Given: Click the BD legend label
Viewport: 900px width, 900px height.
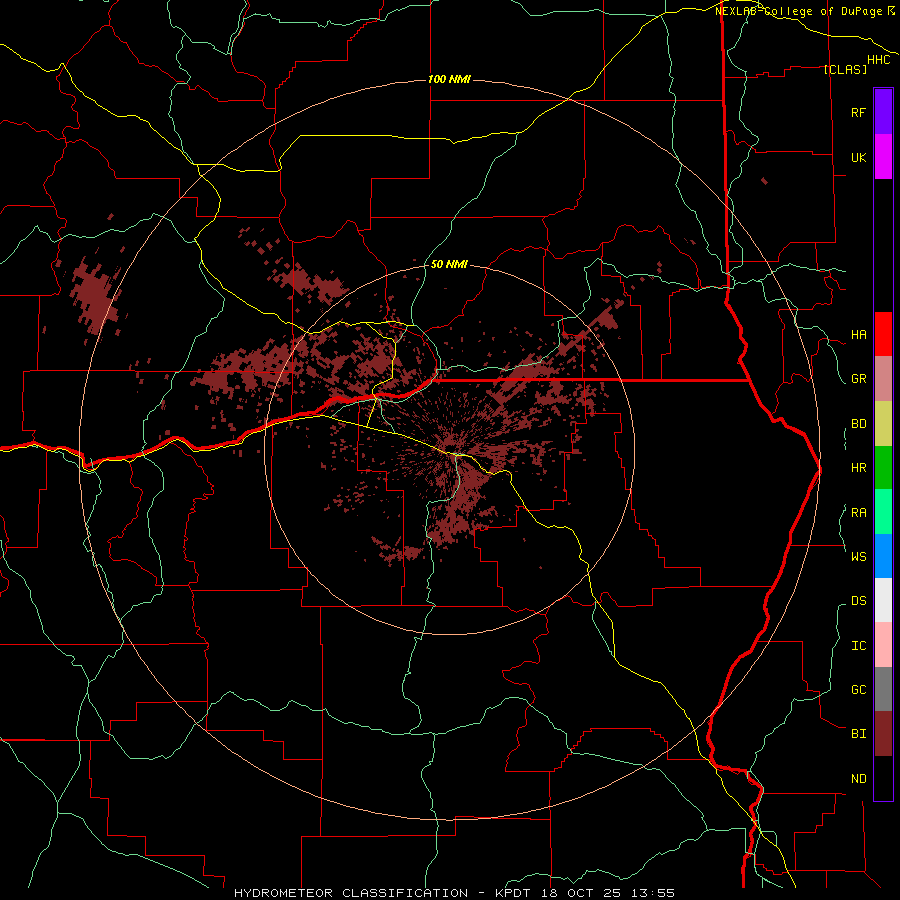Looking at the screenshot, I should coord(858,424).
